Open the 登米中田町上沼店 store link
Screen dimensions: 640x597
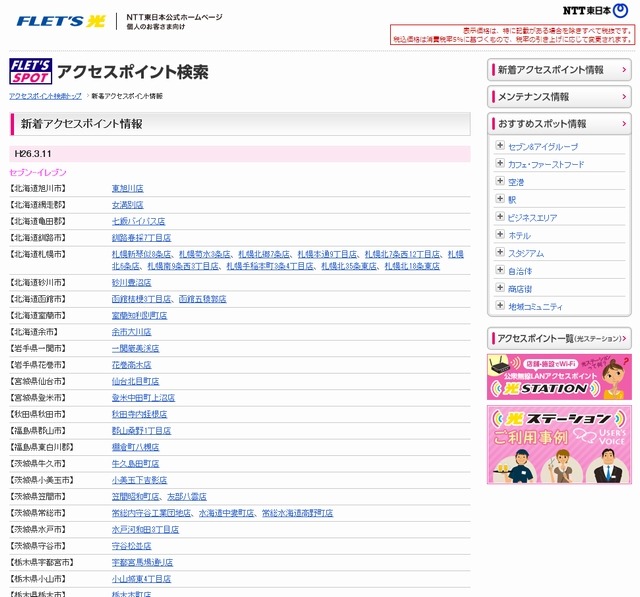click(x=143, y=398)
